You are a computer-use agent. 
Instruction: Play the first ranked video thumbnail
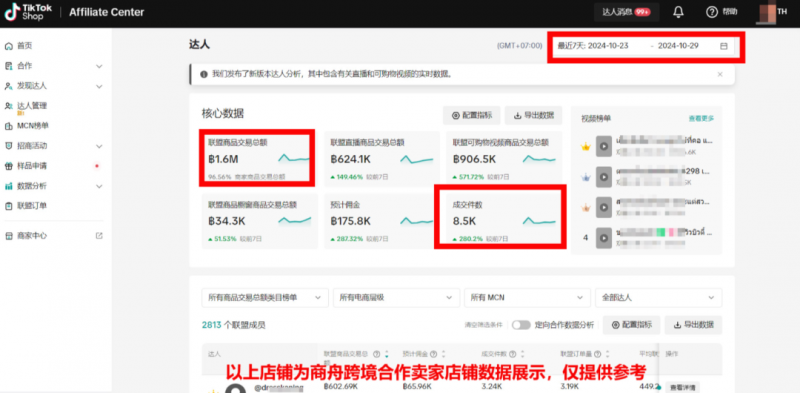coord(604,146)
